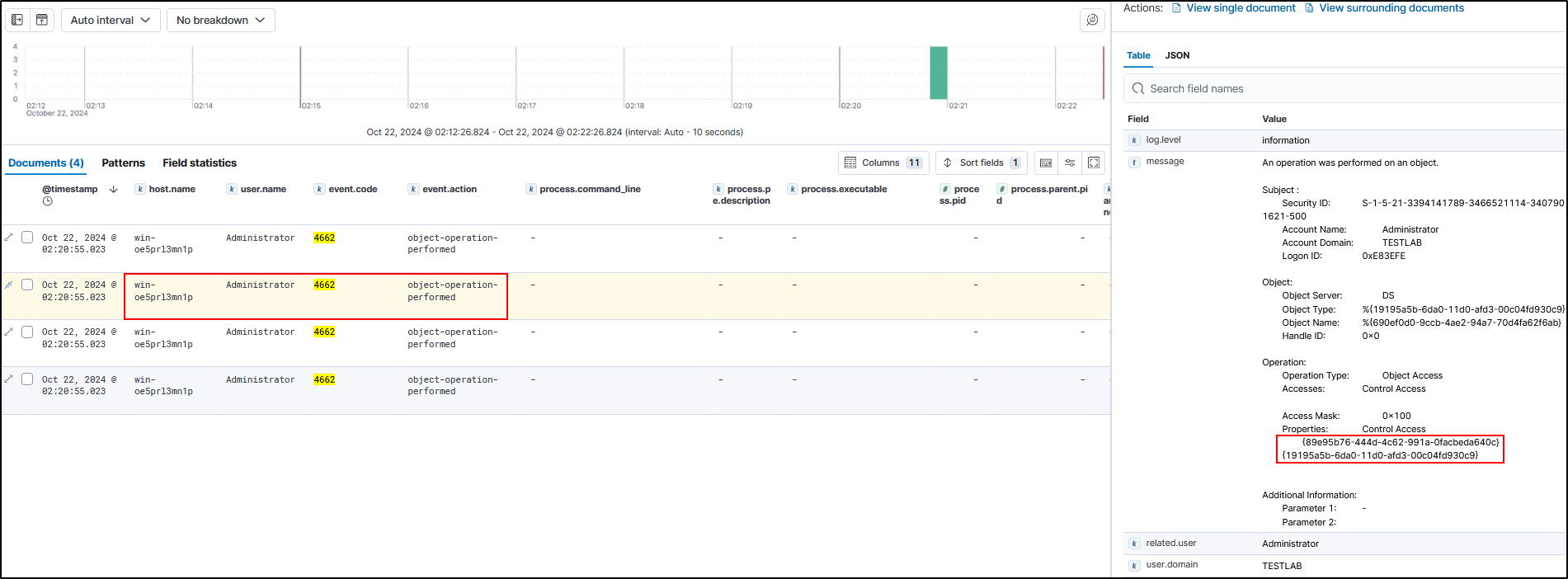Click the hide chart icon beside Auto interval
The height and width of the screenshot is (579, 1568).
[x=42, y=20]
